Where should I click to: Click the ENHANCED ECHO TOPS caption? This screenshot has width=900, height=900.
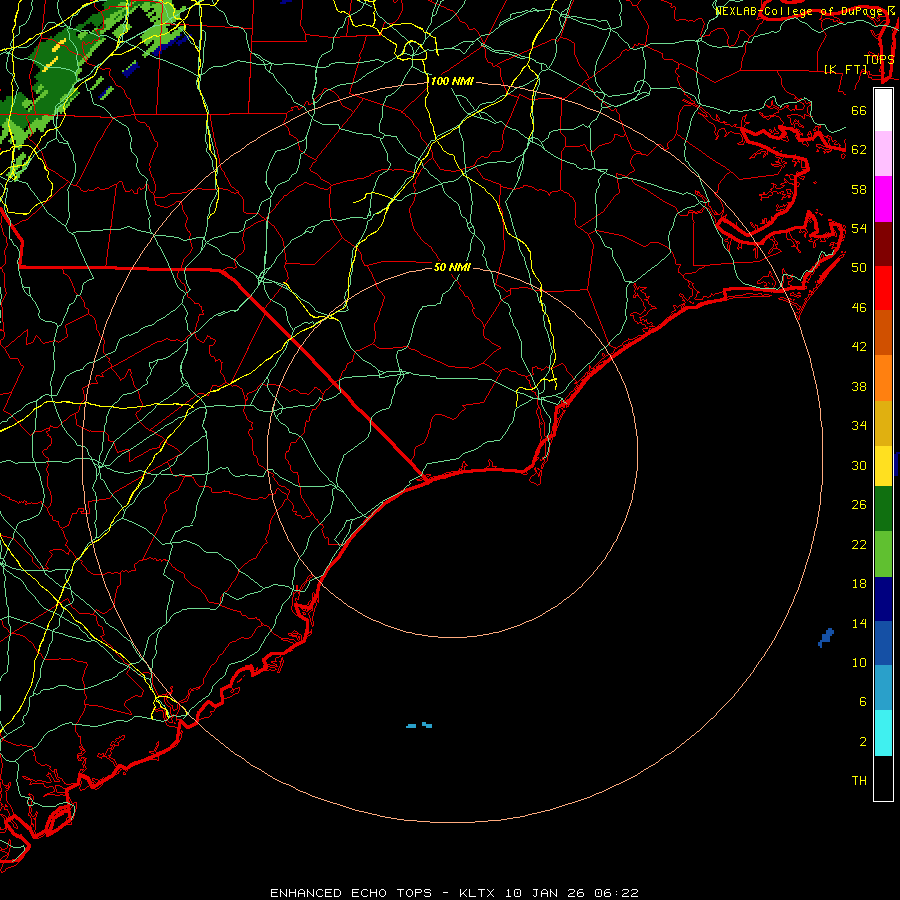pyautogui.click(x=351, y=893)
